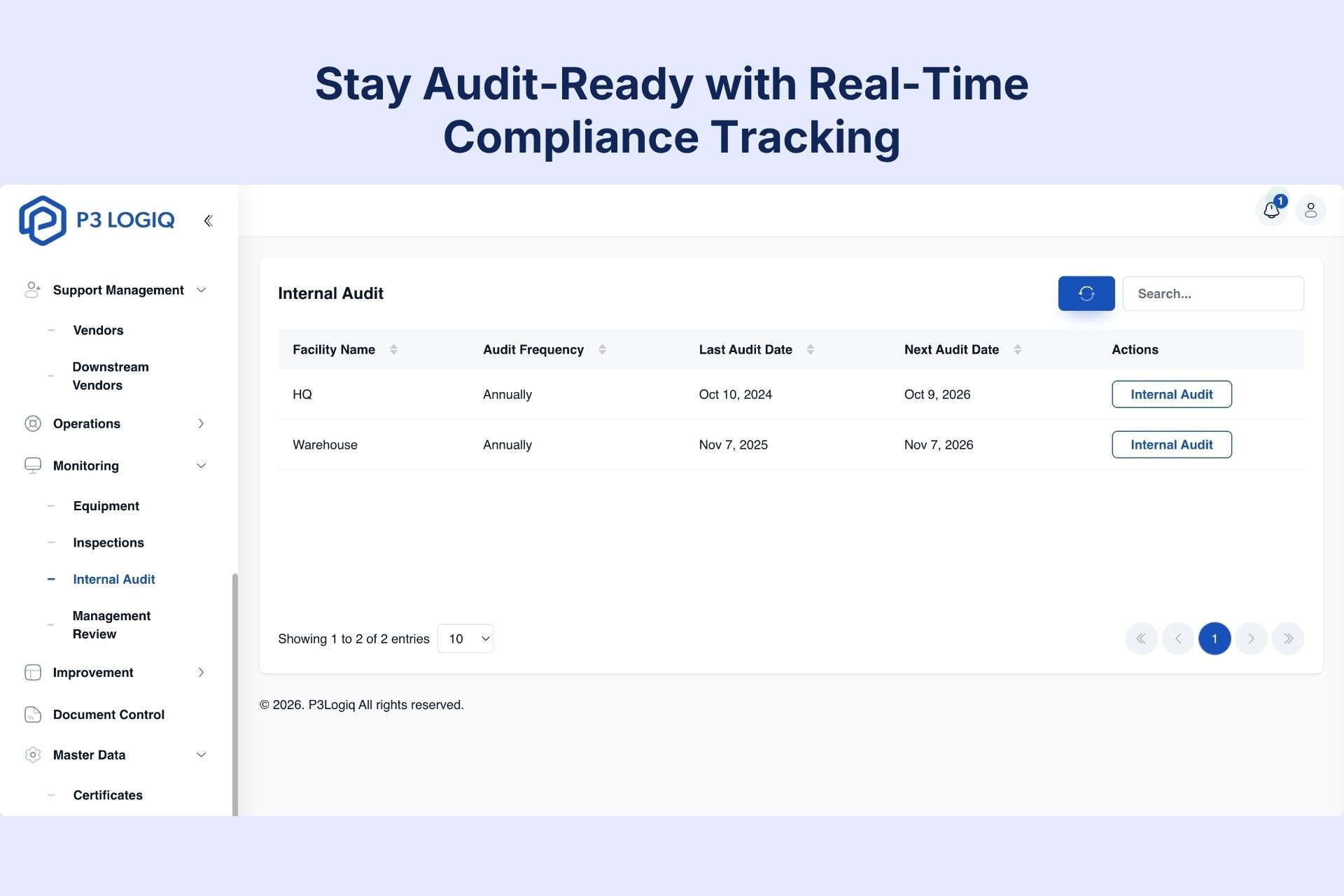Toggle sorting on Last Audit Date column

click(x=810, y=349)
